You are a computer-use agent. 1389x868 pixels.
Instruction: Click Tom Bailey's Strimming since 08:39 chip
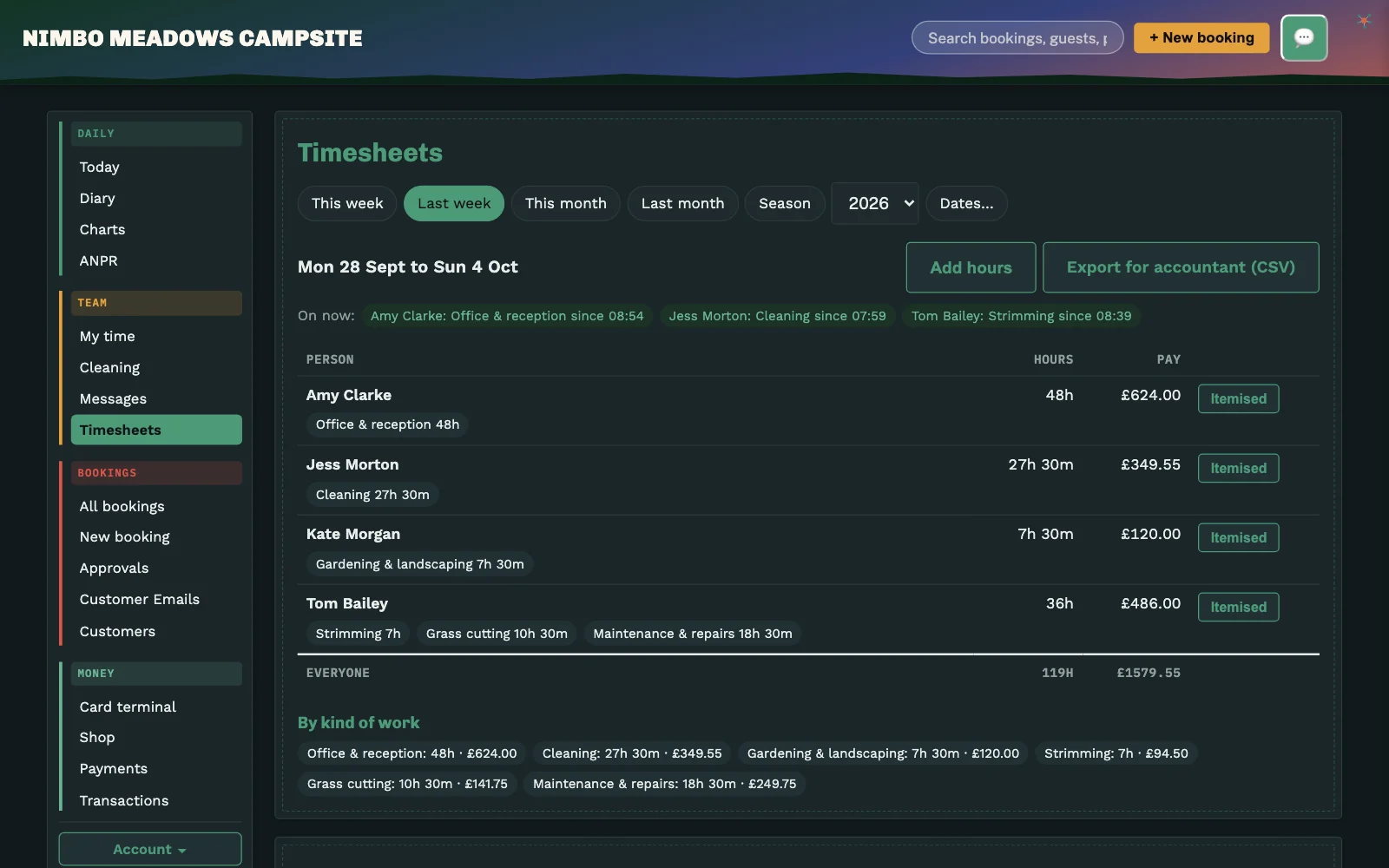click(x=1022, y=316)
